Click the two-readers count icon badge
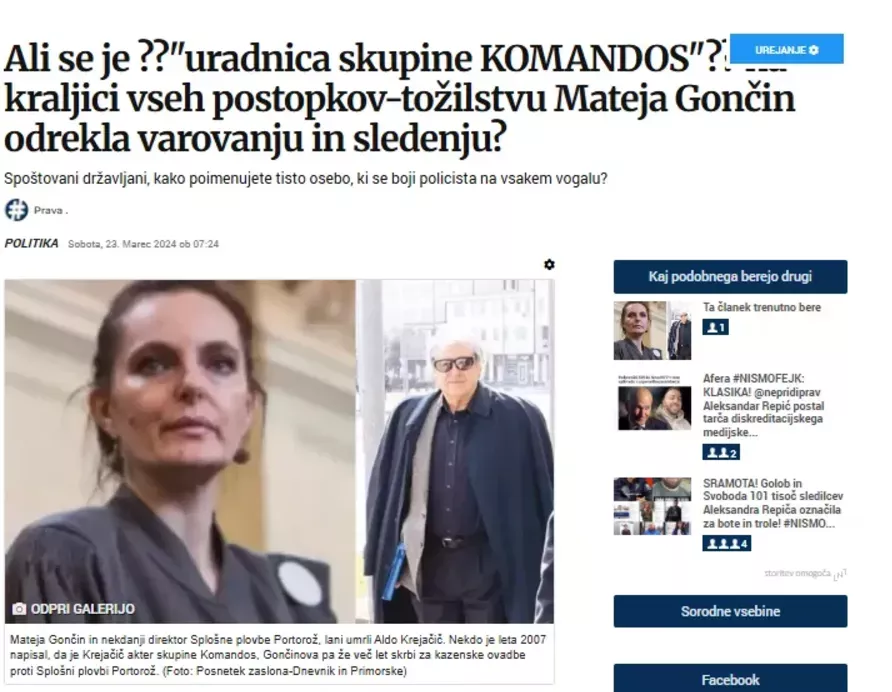The width and height of the screenshot is (892, 692). click(721, 452)
